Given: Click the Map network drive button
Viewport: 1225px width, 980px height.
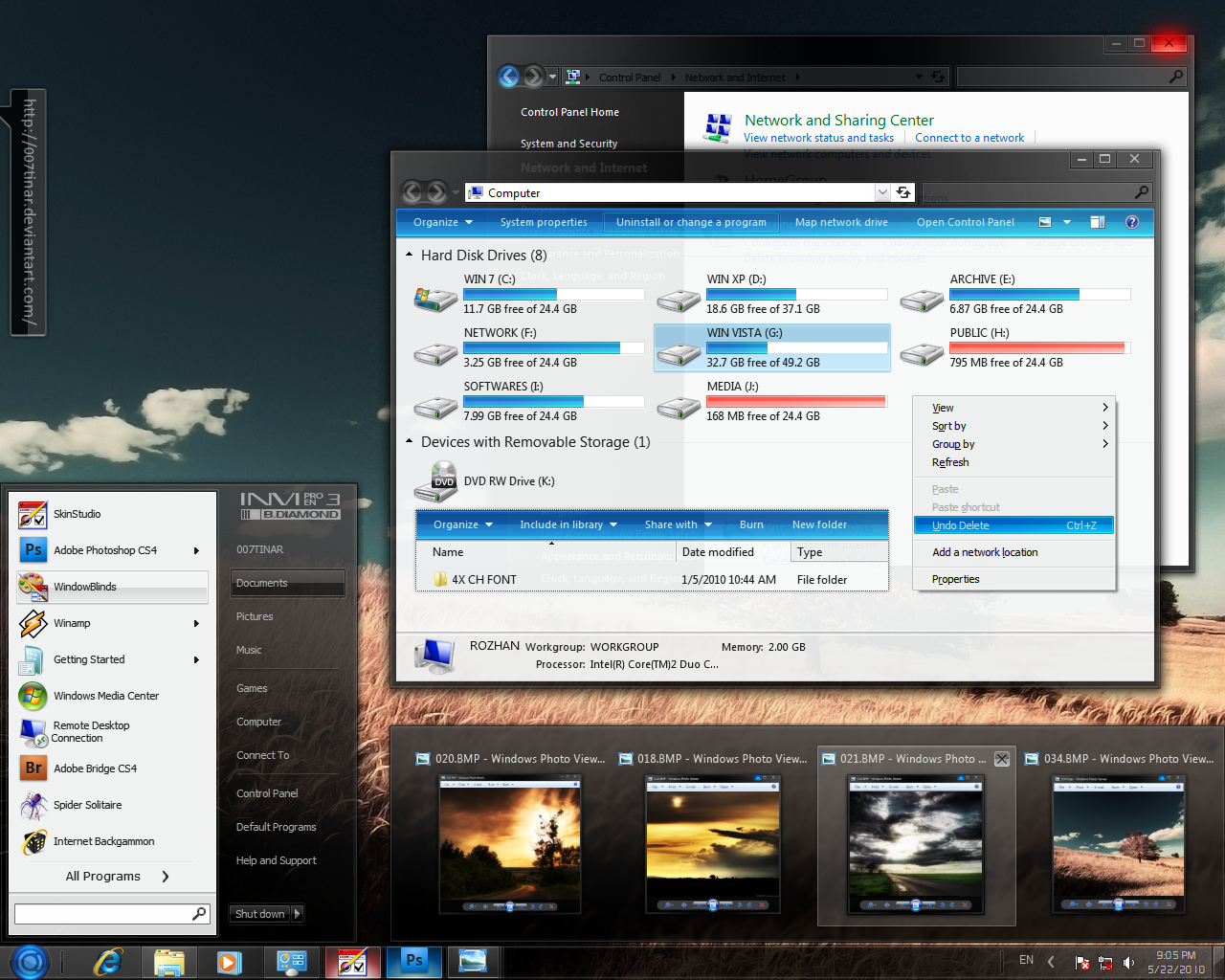Looking at the screenshot, I should [x=841, y=222].
